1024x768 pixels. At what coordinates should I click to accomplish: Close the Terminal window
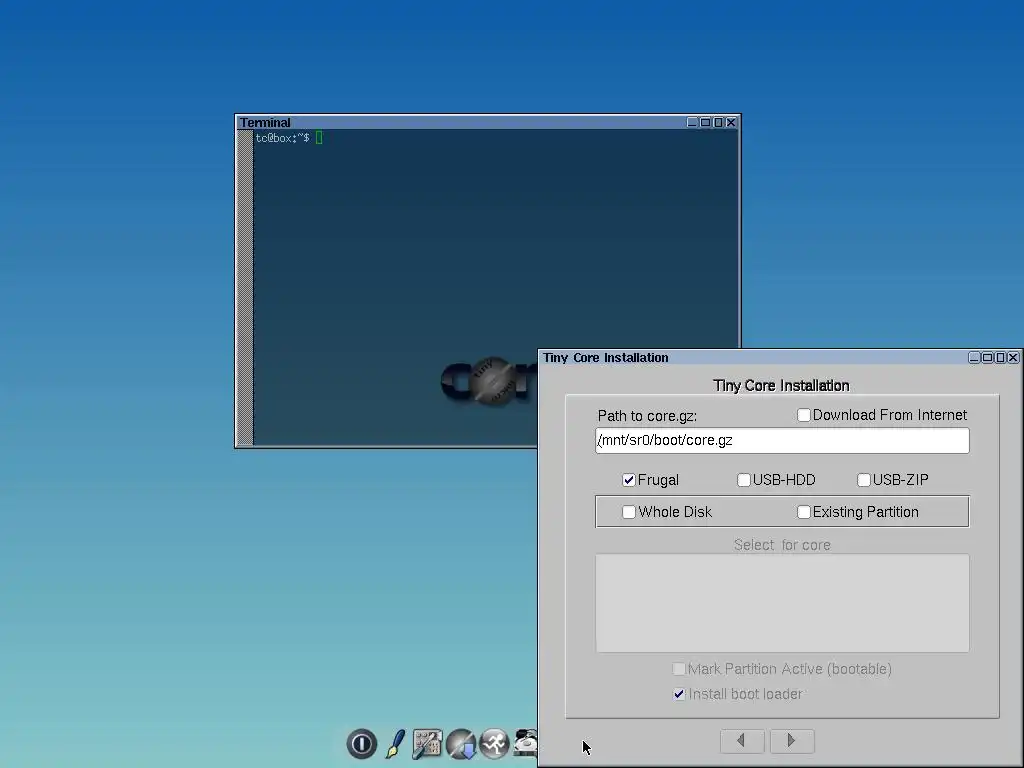731,122
